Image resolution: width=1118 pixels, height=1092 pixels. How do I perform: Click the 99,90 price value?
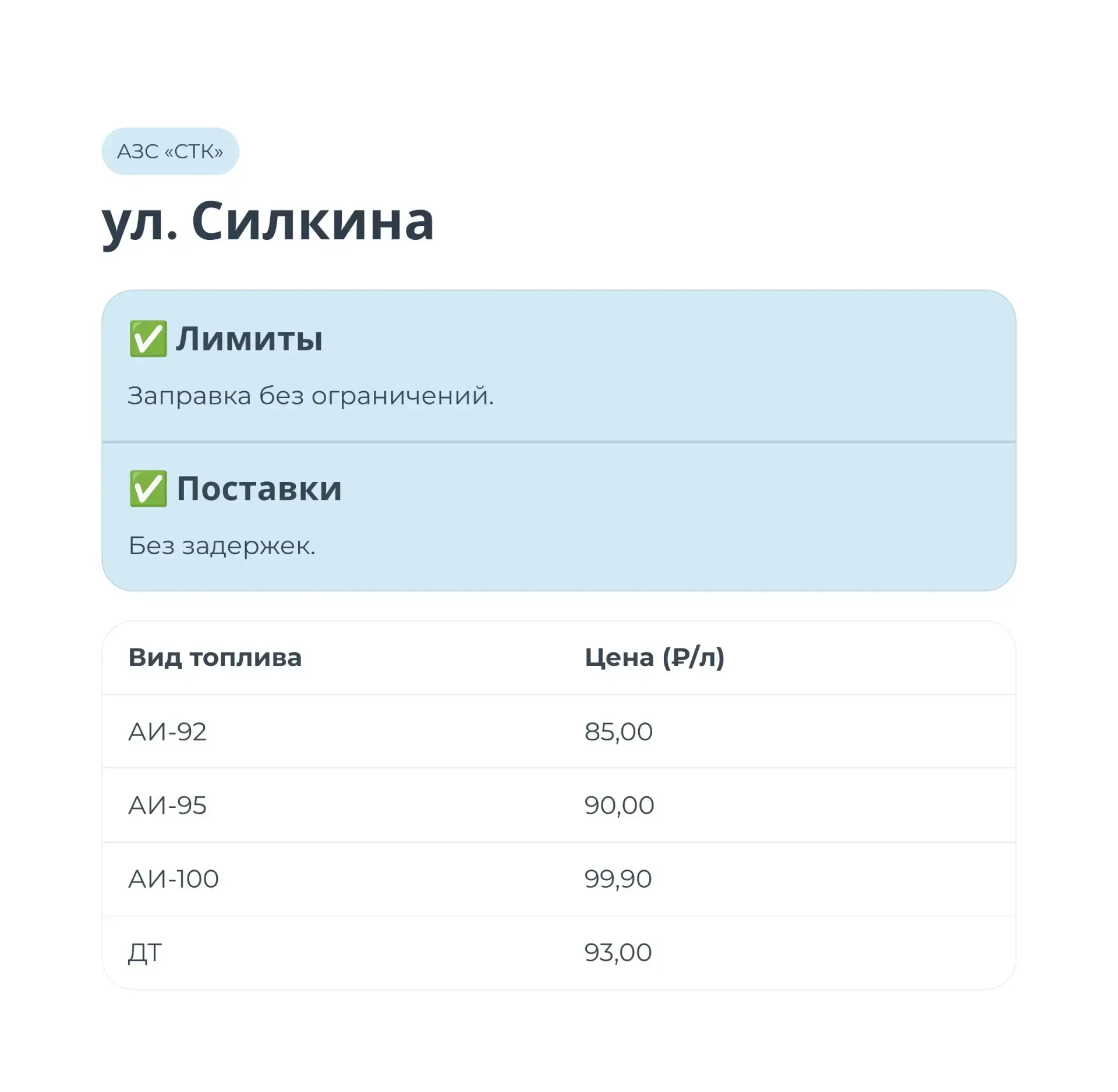pos(618,879)
